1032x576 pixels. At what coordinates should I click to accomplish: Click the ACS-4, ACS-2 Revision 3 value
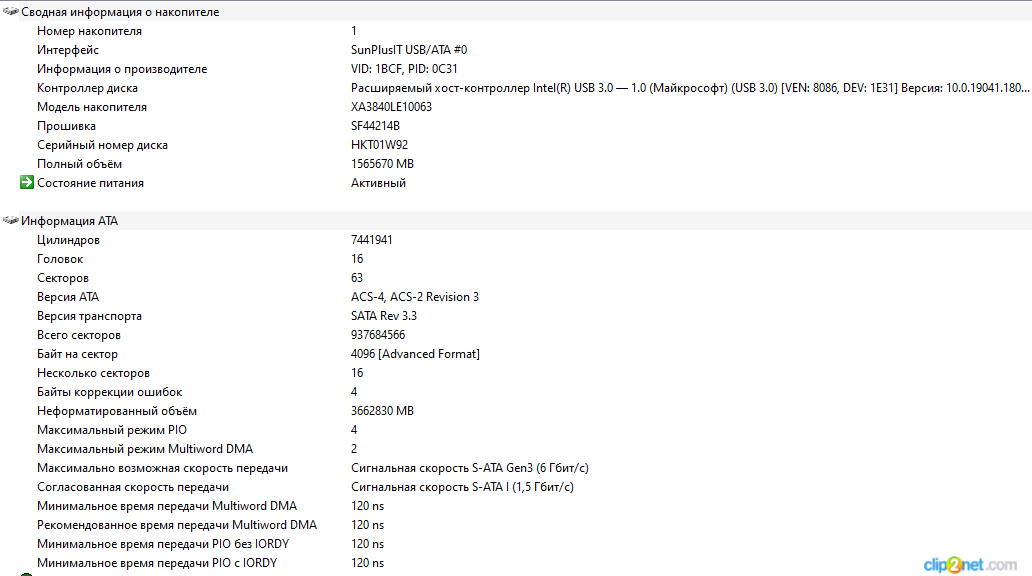[415, 297]
